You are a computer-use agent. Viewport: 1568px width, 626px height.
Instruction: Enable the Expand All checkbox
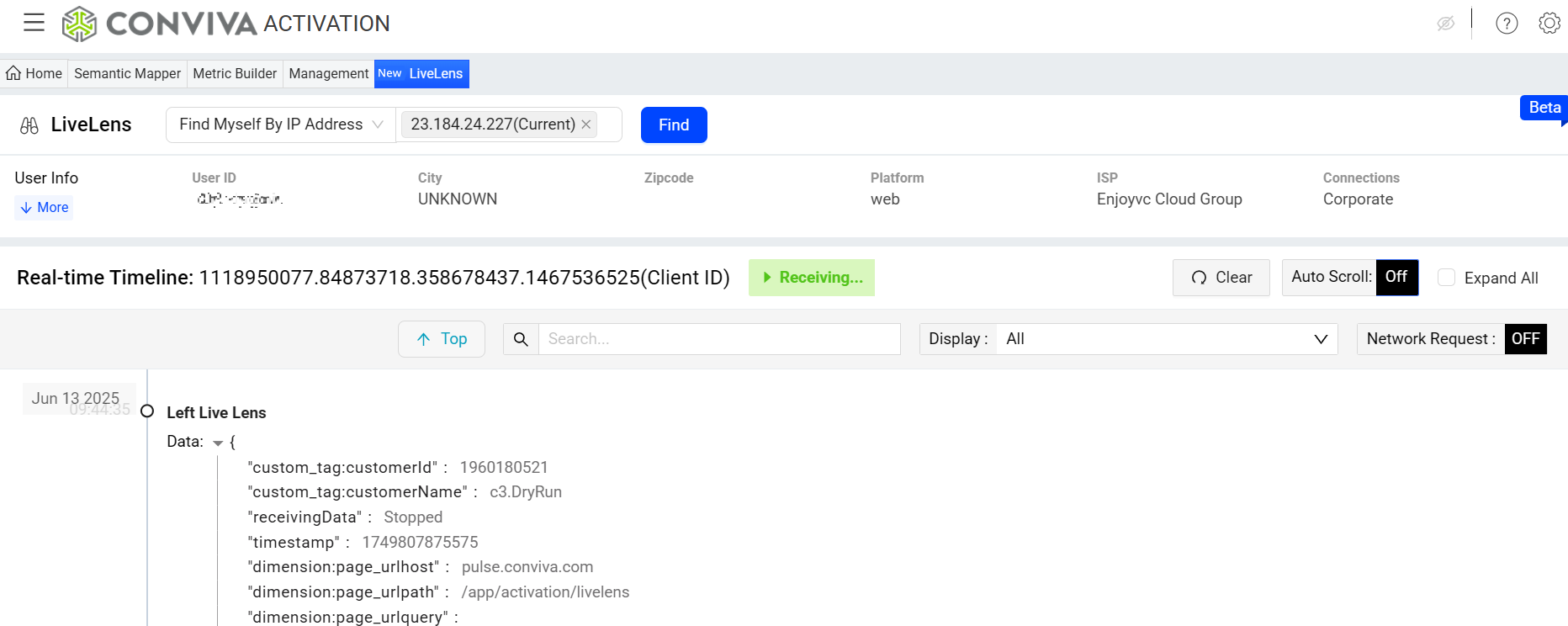coord(1446,278)
